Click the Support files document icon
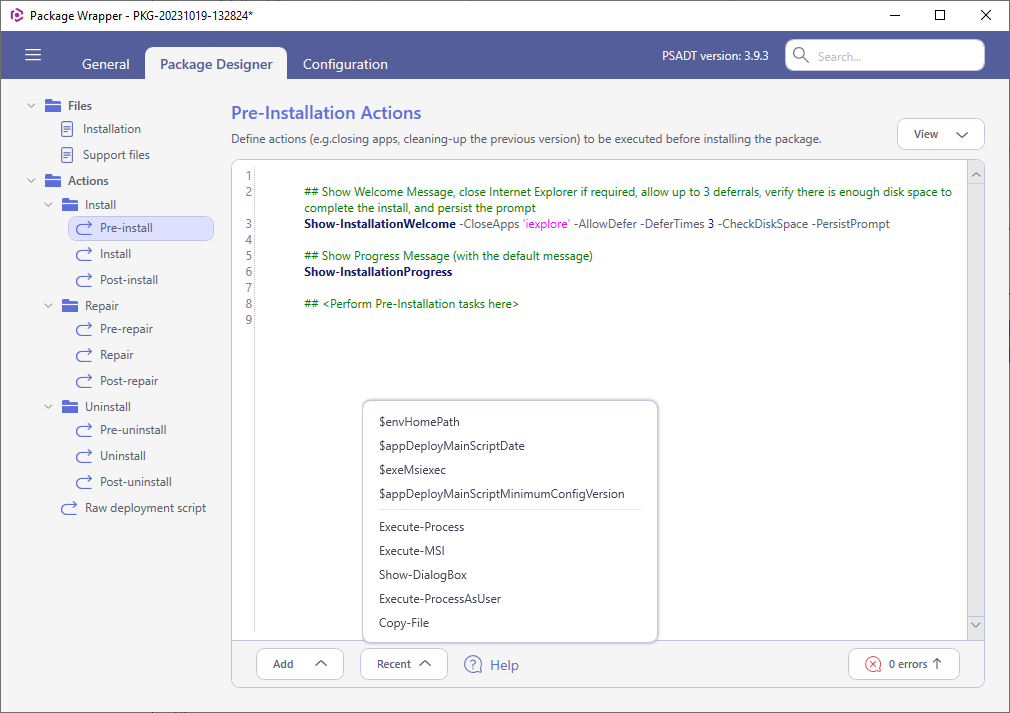This screenshot has height=713, width=1010. (x=67, y=155)
